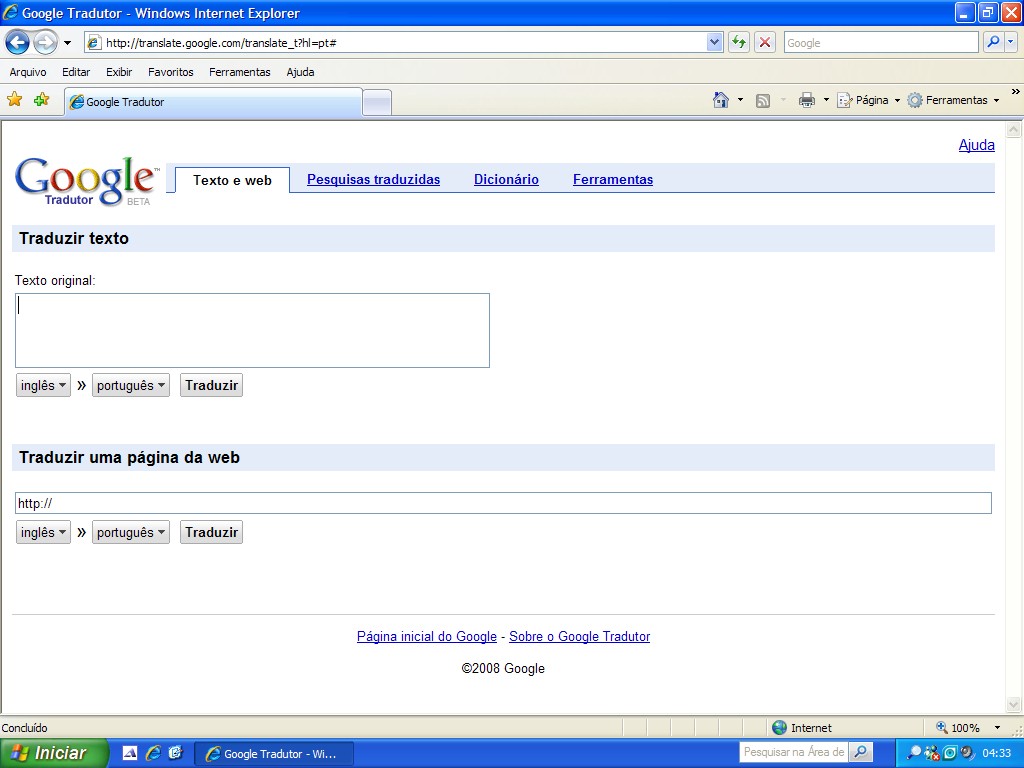This screenshot has width=1024, height=768.
Task: Open source language dropdown for text translation
Action: (x=43, y=386)
